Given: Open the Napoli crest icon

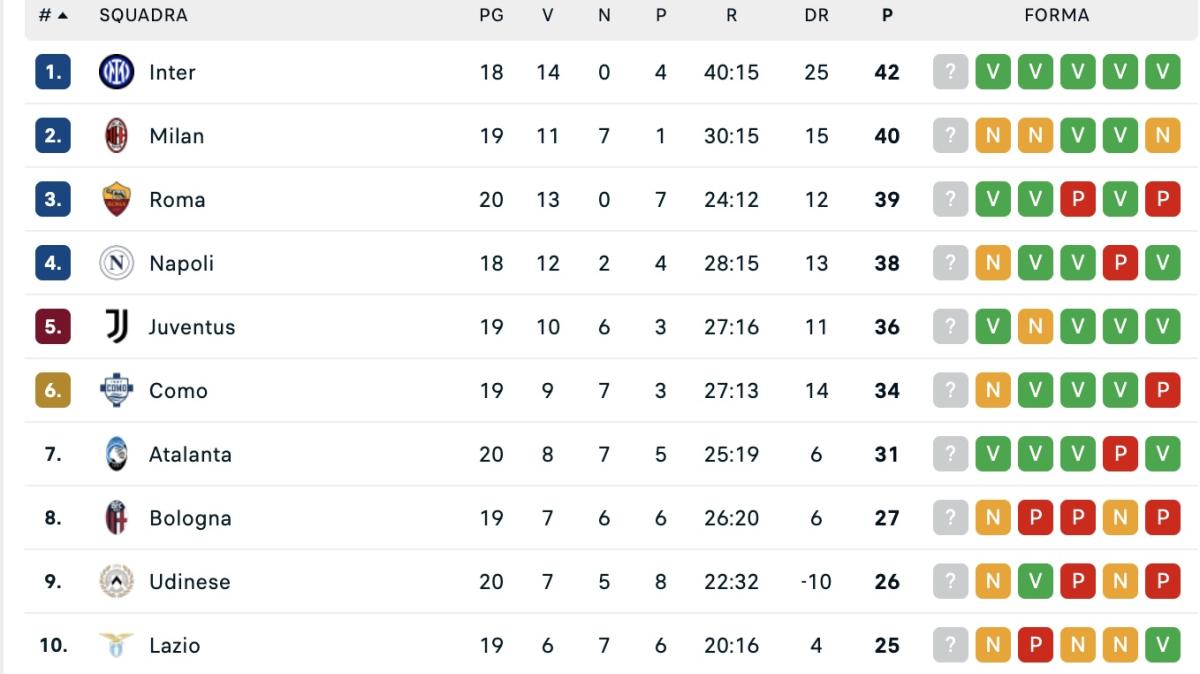Looking at the screenshot, I should (117, 263).
